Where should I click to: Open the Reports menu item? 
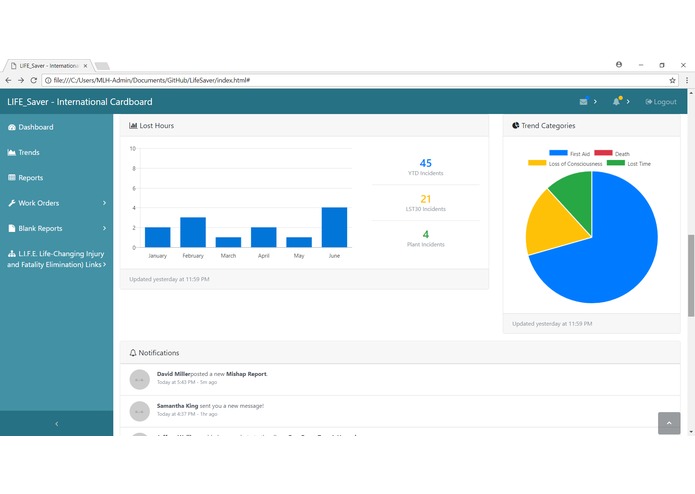point(57,178)
